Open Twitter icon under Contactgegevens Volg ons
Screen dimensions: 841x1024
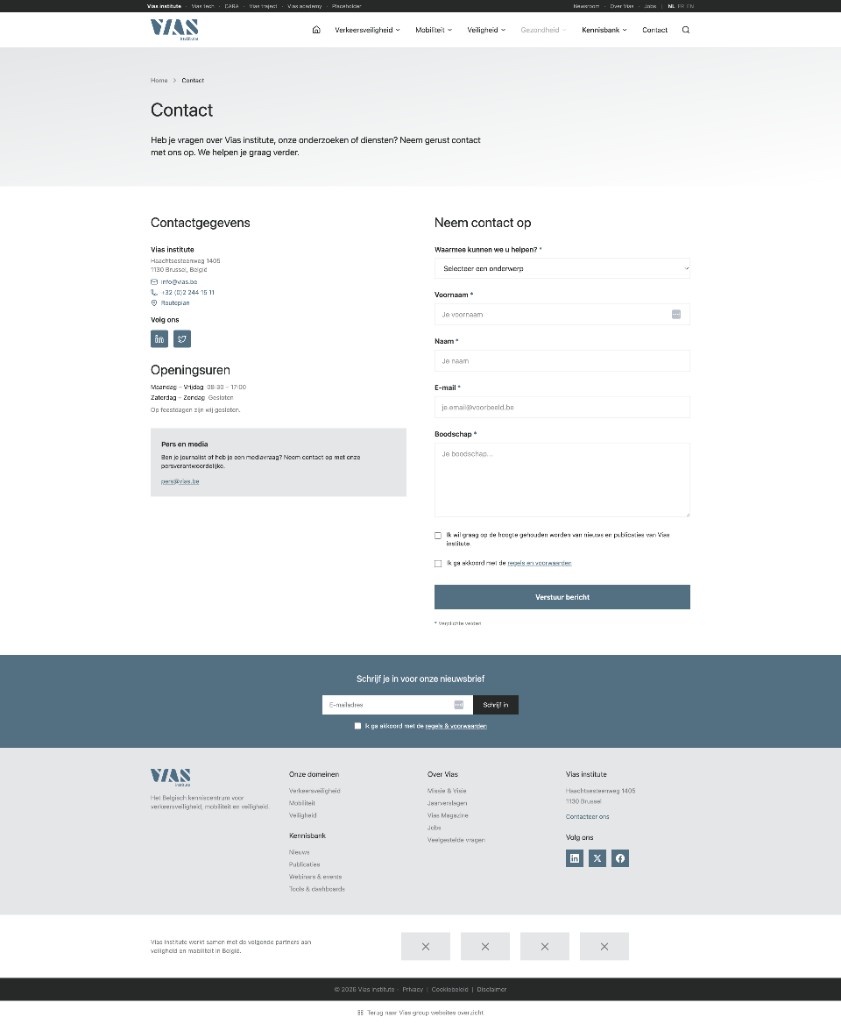[x=182, y=339]
